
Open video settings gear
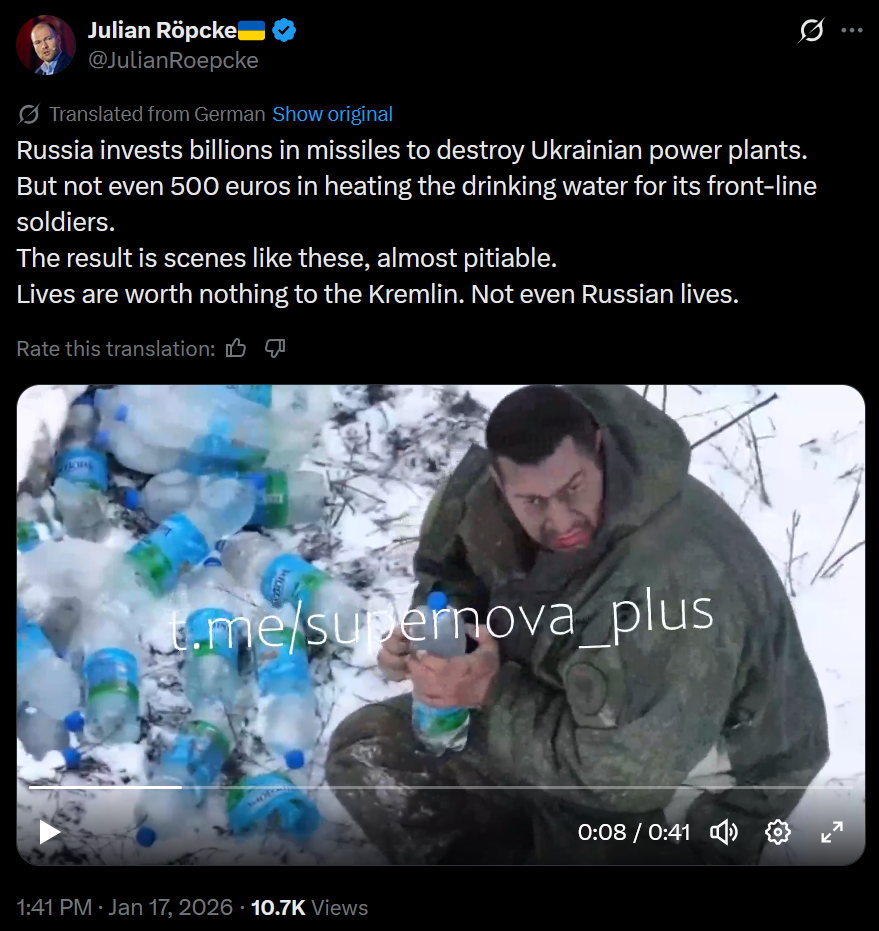tap(778, 832)
